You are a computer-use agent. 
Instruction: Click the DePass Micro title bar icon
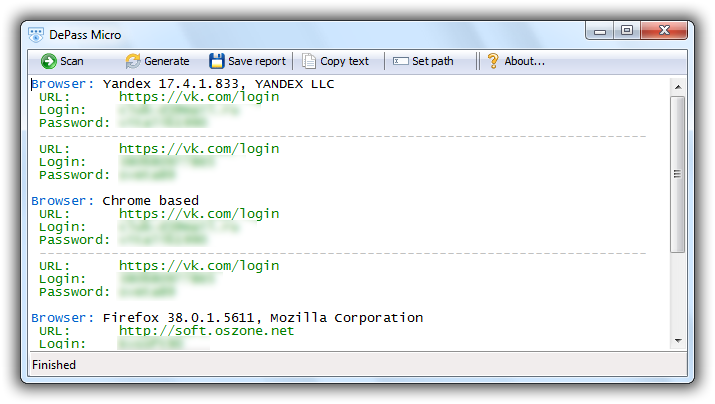pyautogui.click(x=36, y=35)
